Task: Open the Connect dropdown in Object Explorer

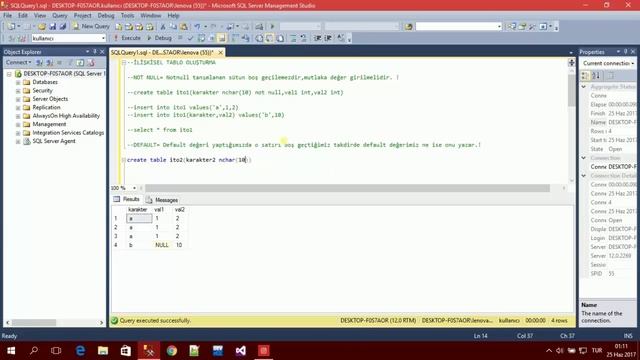Action: click(x=18, y=62)
